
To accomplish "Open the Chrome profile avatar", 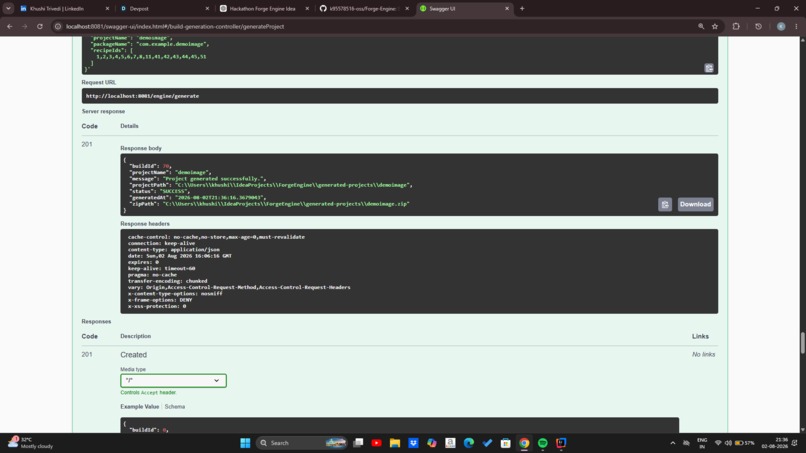I will (x=781, y=26).
